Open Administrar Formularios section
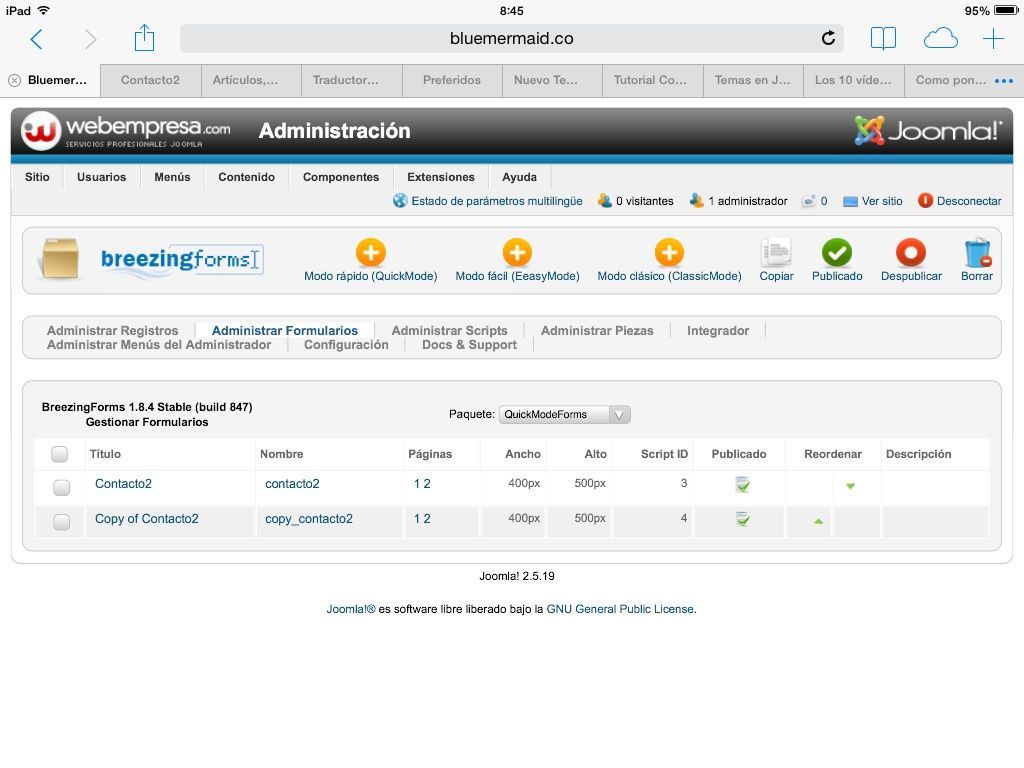 tap(285, 330)
